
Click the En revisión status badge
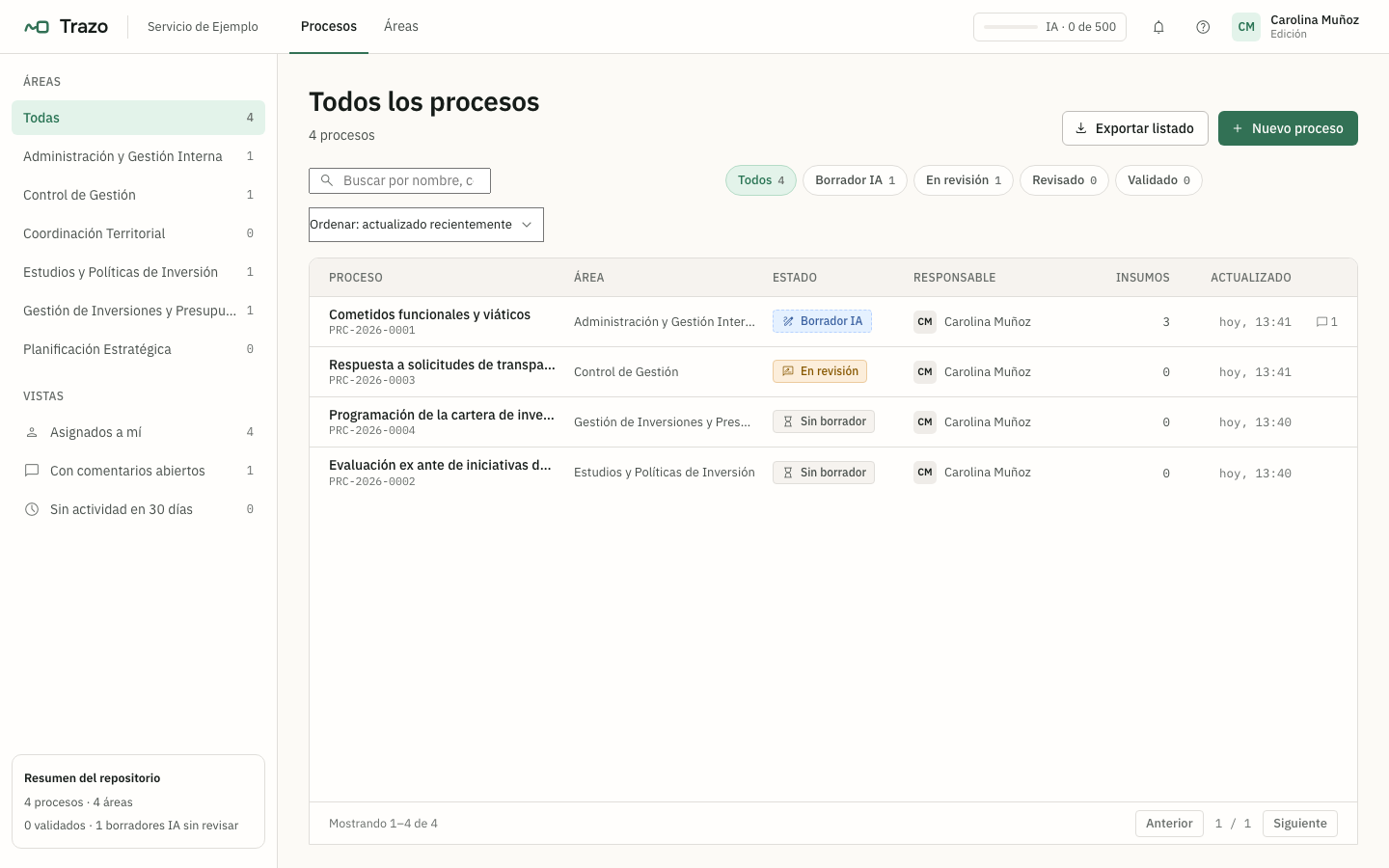(820, 371)
